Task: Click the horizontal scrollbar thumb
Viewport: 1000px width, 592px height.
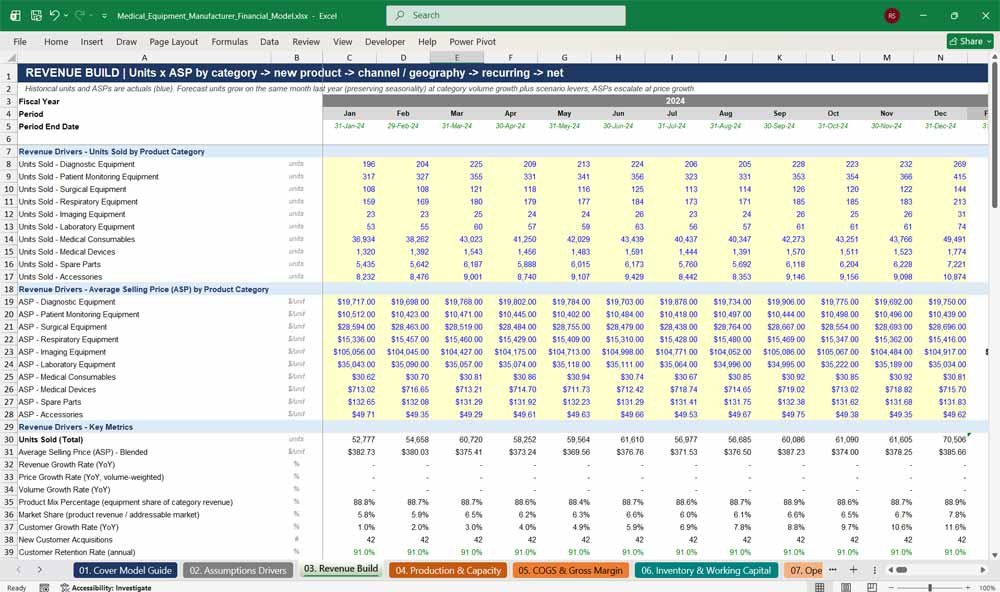Action: 902,570
